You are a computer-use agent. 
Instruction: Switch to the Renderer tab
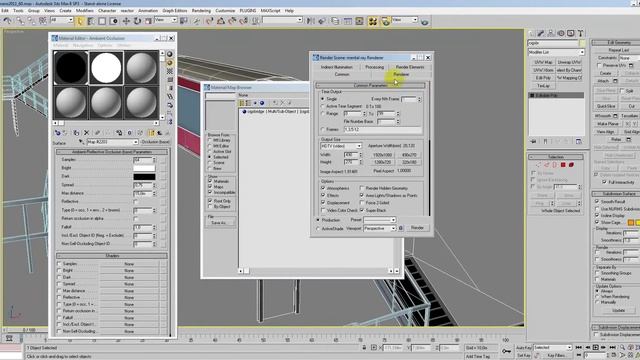coord(401,74)
